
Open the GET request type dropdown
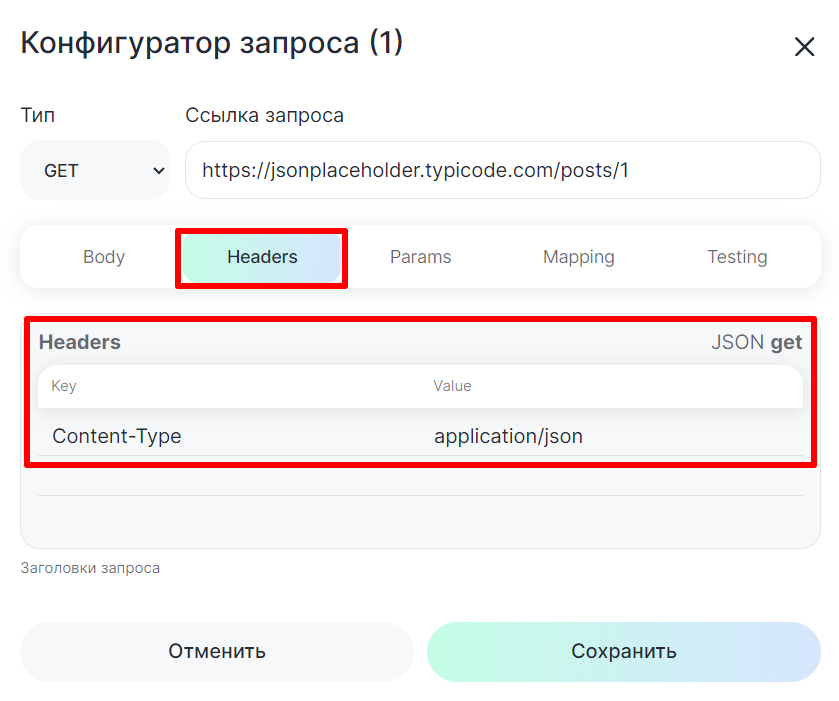95,171
